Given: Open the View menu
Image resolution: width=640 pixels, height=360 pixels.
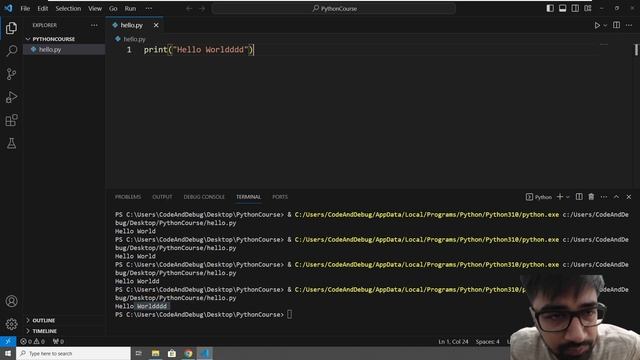Looking at the screenshot, I should (x=95, y=9).
